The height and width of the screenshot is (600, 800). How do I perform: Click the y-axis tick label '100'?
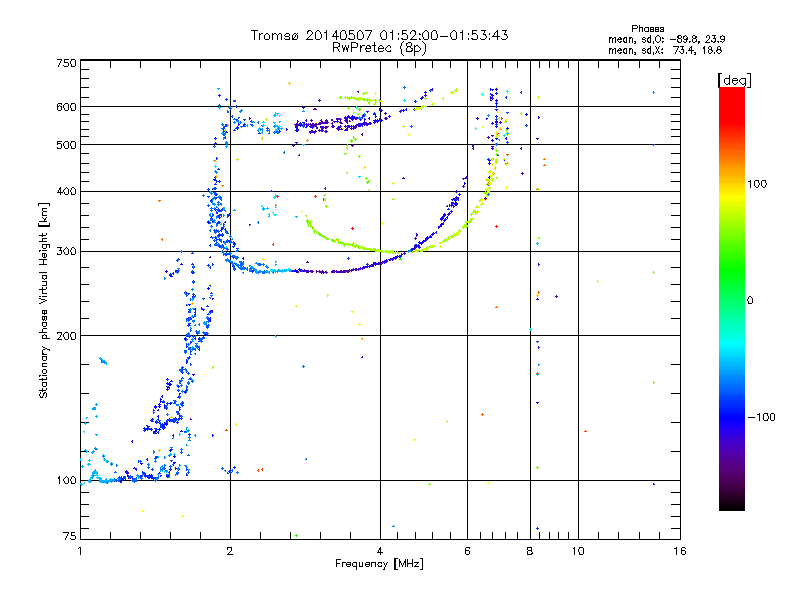(x=66, y=480)
